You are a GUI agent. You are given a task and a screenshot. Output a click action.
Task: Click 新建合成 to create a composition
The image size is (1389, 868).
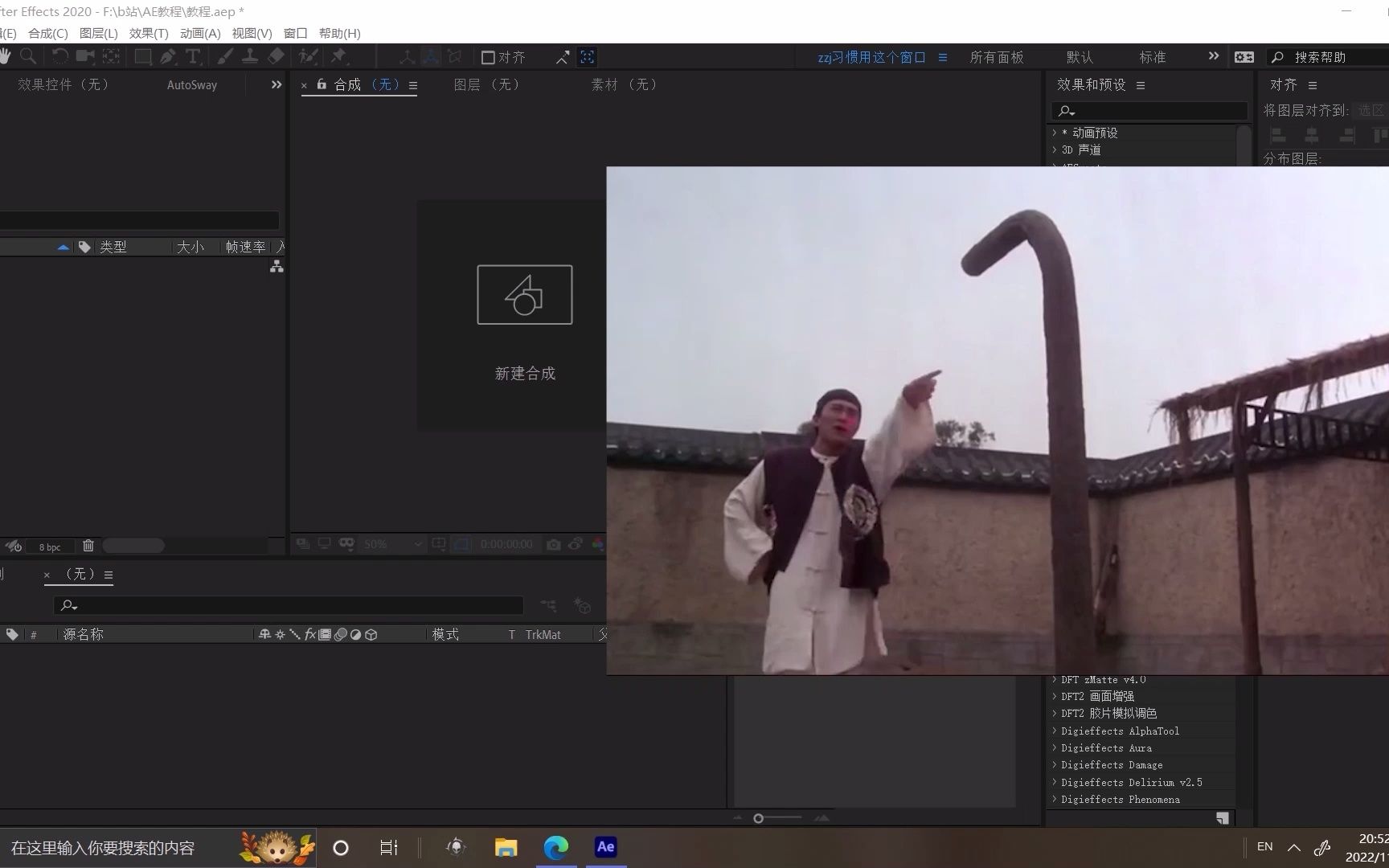(x=525, y=374)
